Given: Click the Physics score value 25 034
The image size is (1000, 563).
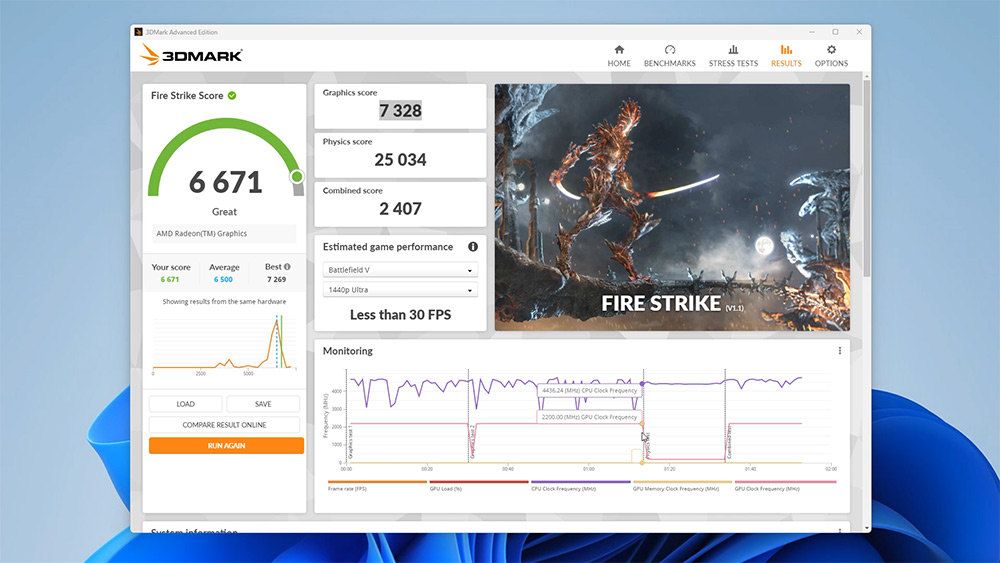Looking at the screenshot, I should click(401, 159).
